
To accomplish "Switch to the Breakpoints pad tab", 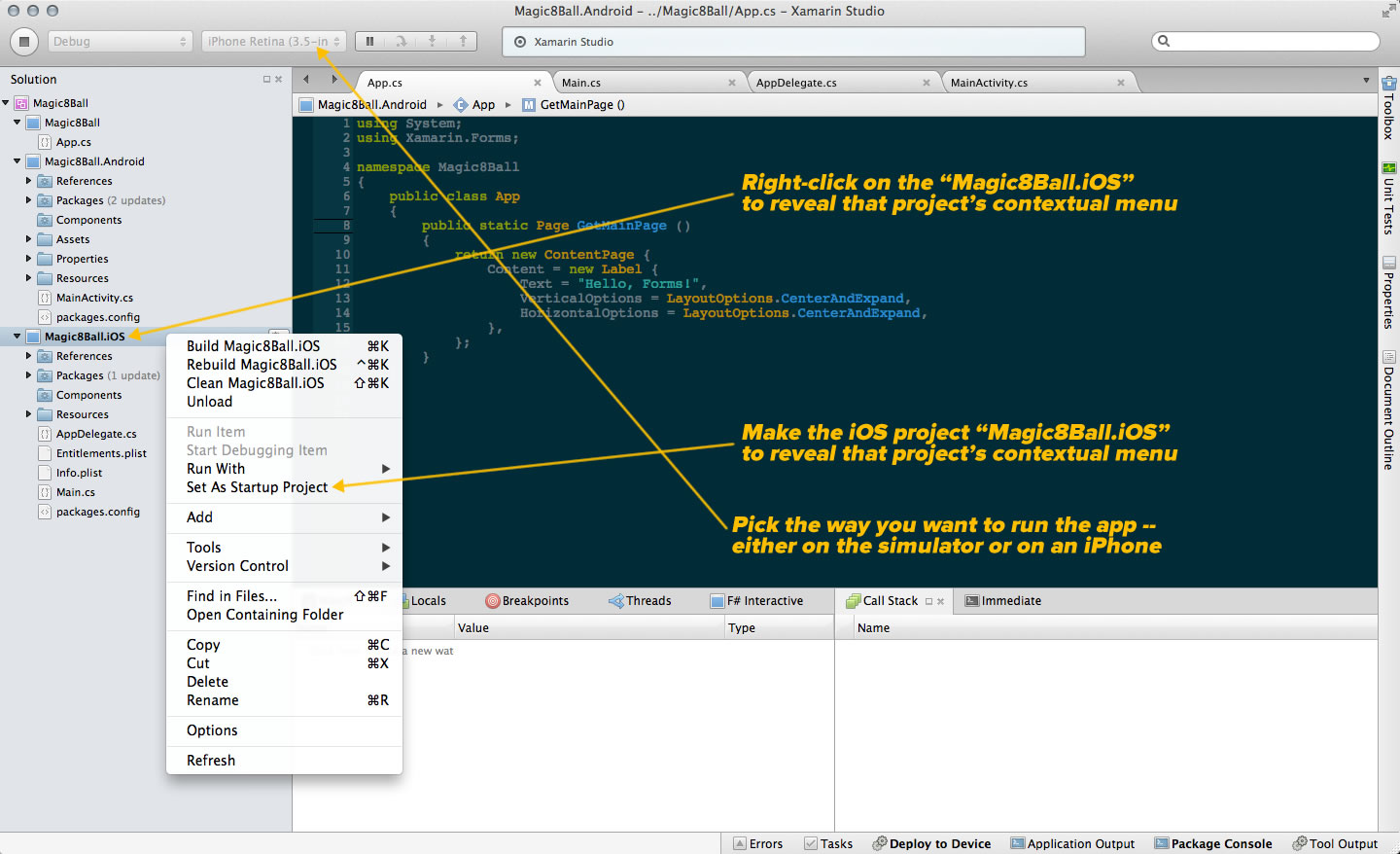I will click(x=527, y=601).
